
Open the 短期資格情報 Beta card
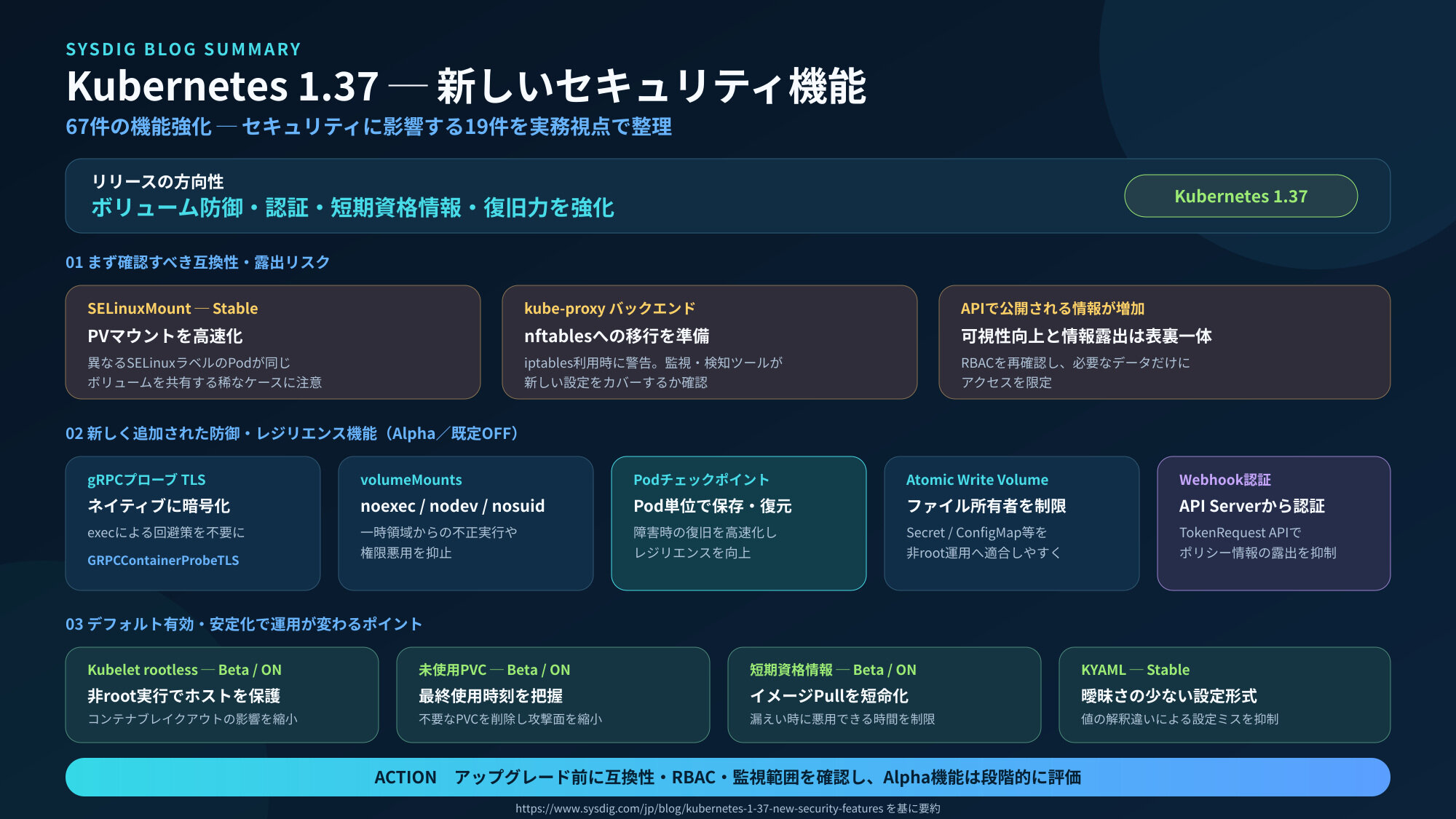coord(885,695)
